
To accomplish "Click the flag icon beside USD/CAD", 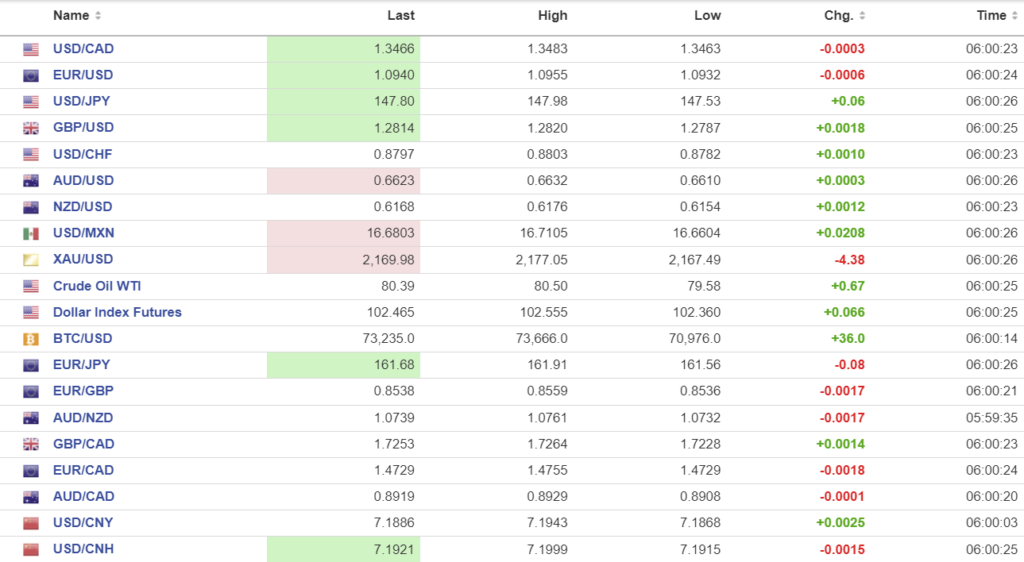I will [x=31, y=49].
